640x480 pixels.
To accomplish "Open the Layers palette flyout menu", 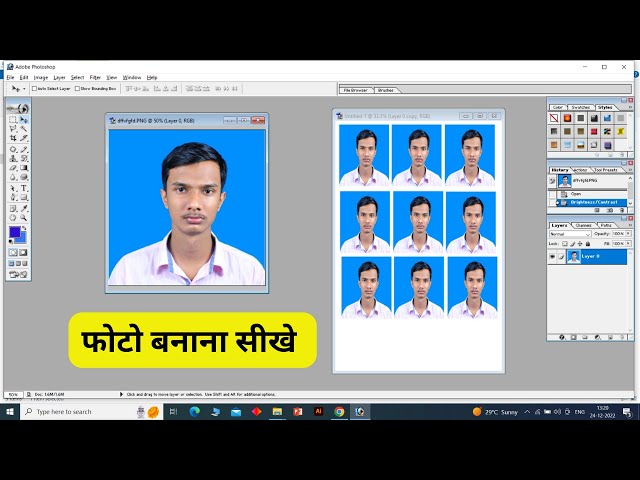I will 629,225.
